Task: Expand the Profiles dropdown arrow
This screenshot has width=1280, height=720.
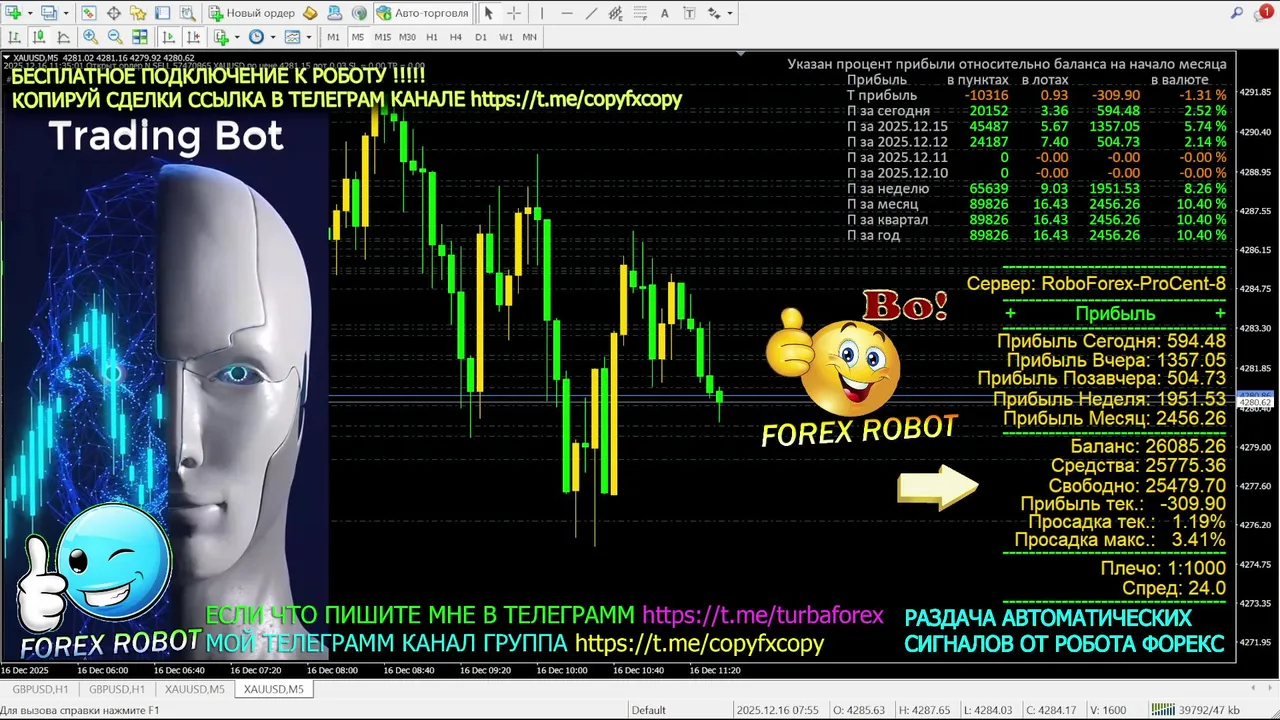Action: [x=66, y=13]
